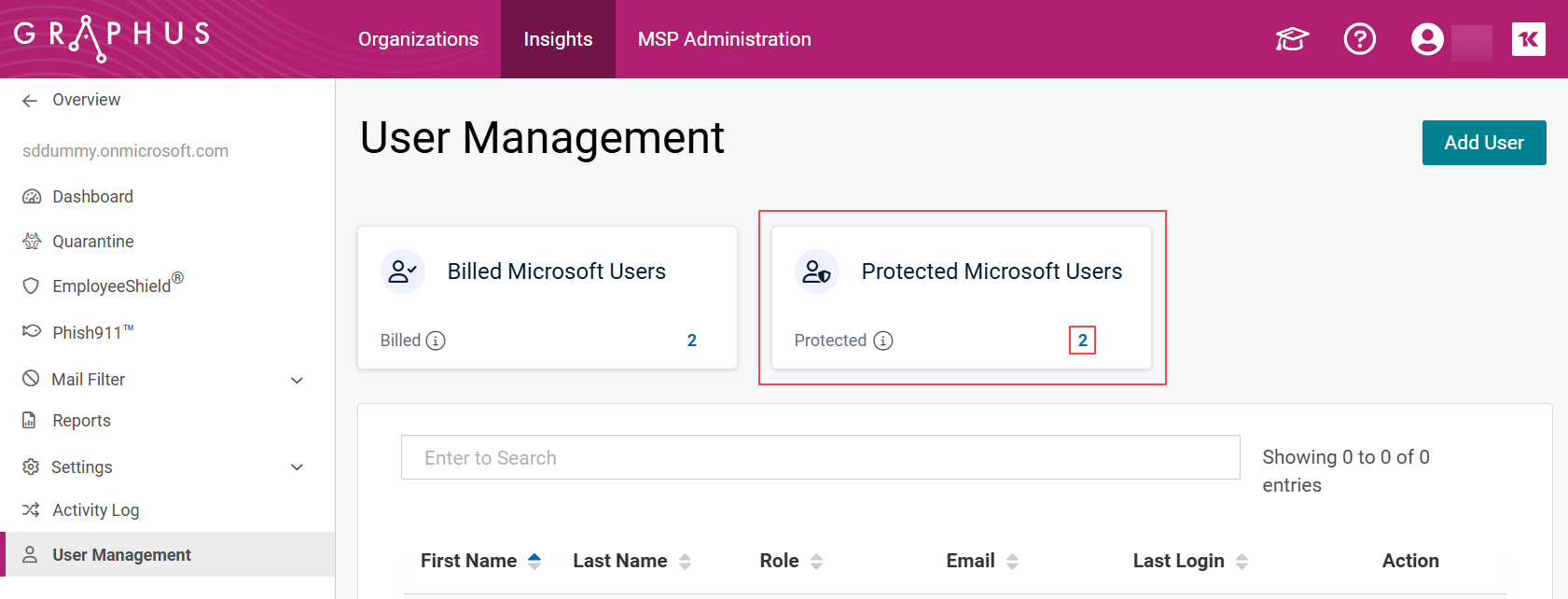The width and height of the screenshot is (1568, 599).
Task: Select User Management in the sidebar
Action: (x=168, y=555)
